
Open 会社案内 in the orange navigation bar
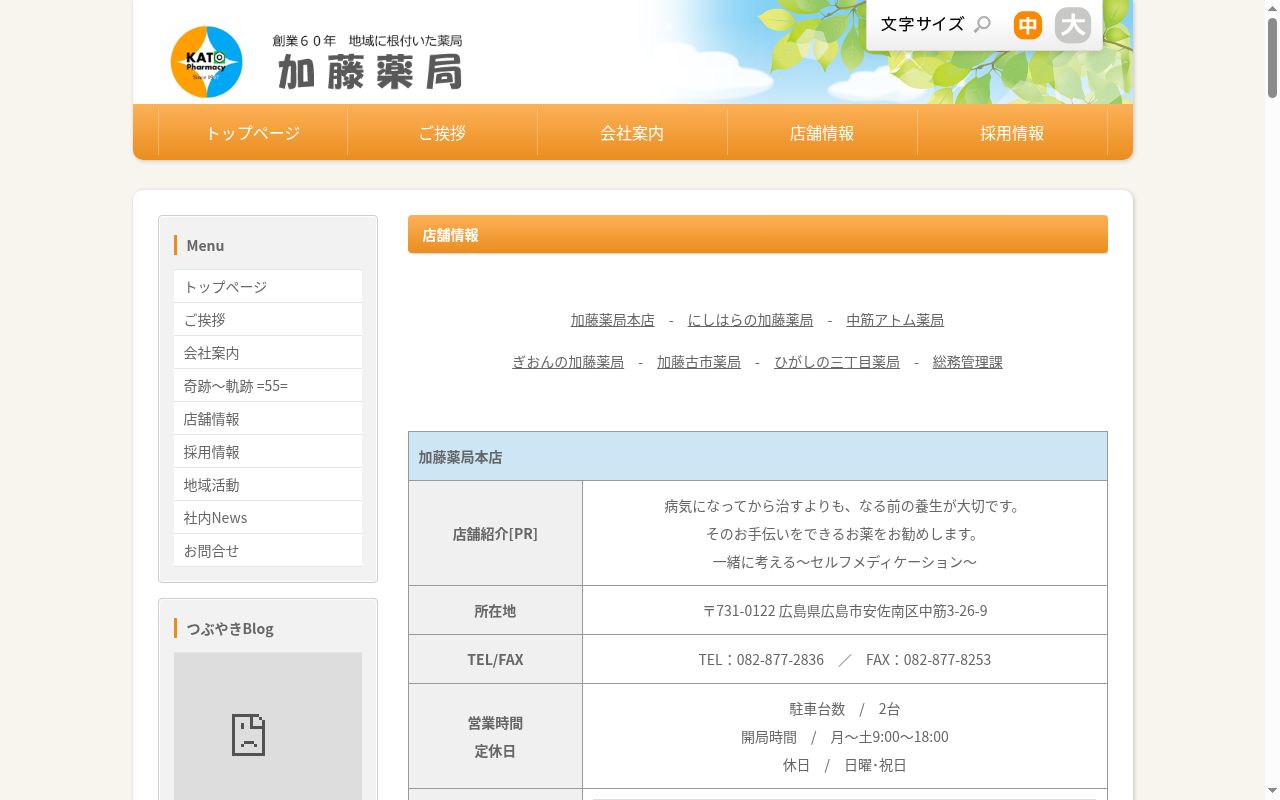[x=632, y=133]
